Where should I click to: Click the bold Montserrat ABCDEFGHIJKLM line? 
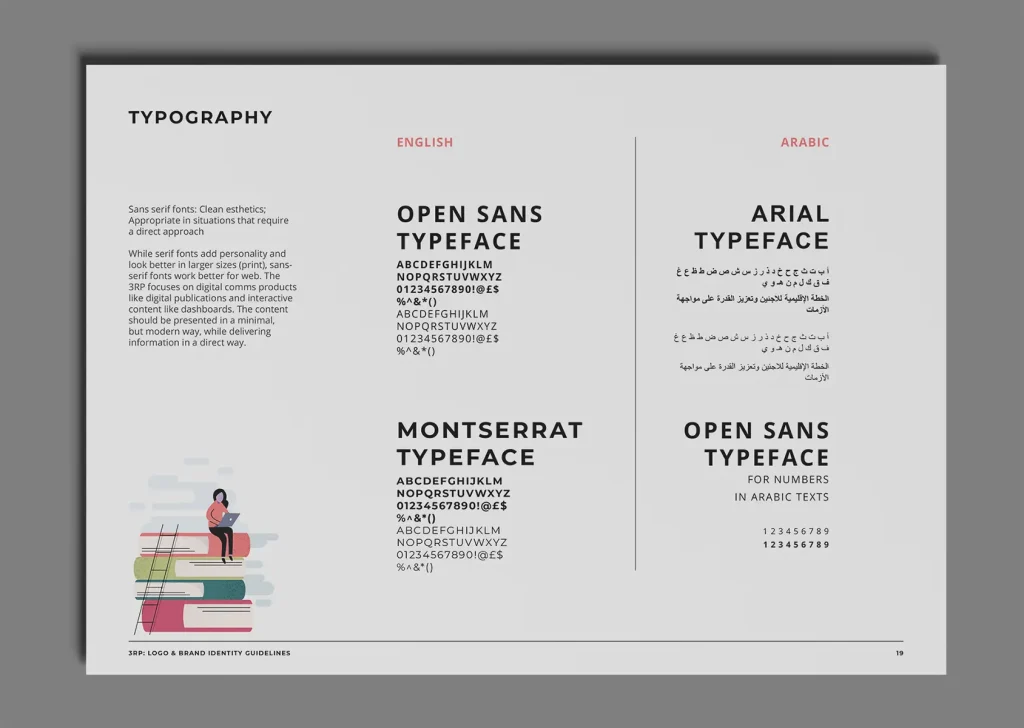449,481
